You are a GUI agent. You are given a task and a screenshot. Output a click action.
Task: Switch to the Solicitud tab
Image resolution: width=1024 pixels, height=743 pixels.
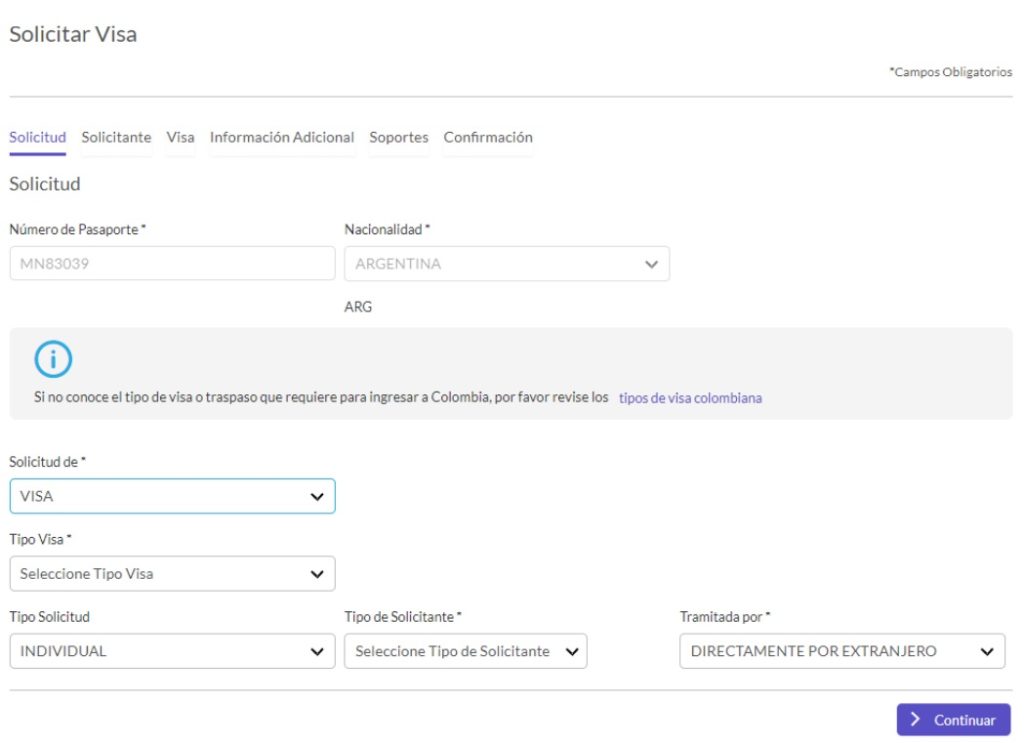pyautogui.click(x=37, y=138)
